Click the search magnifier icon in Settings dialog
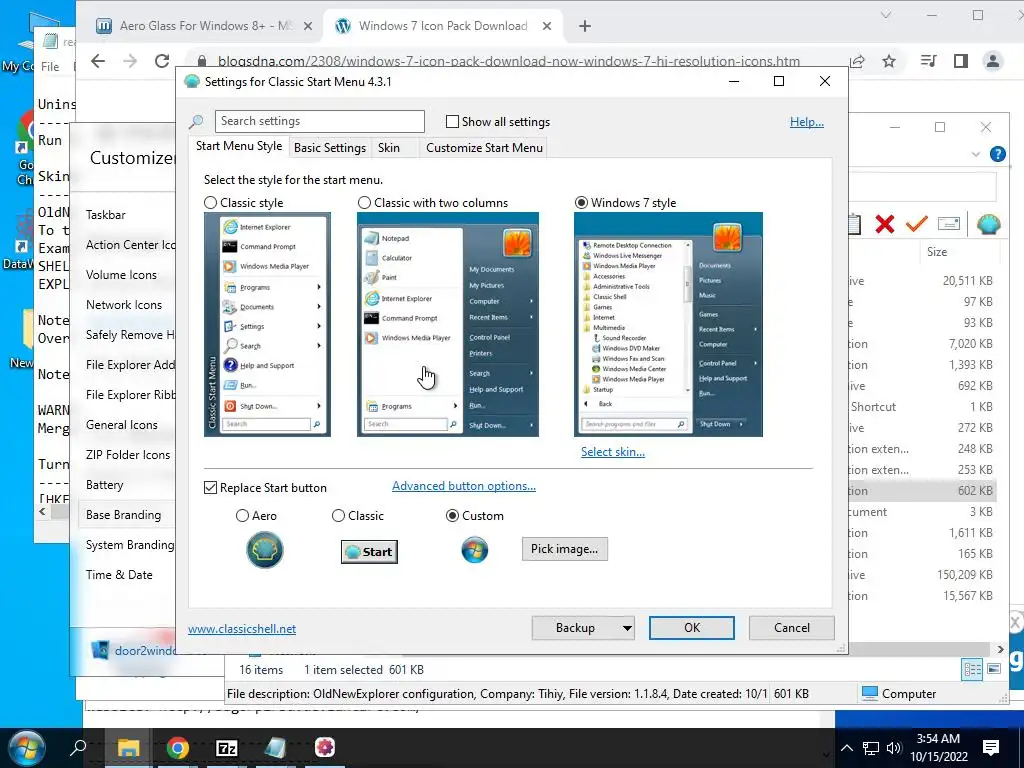The image size is (1024, 768). [x=196, y=121]
